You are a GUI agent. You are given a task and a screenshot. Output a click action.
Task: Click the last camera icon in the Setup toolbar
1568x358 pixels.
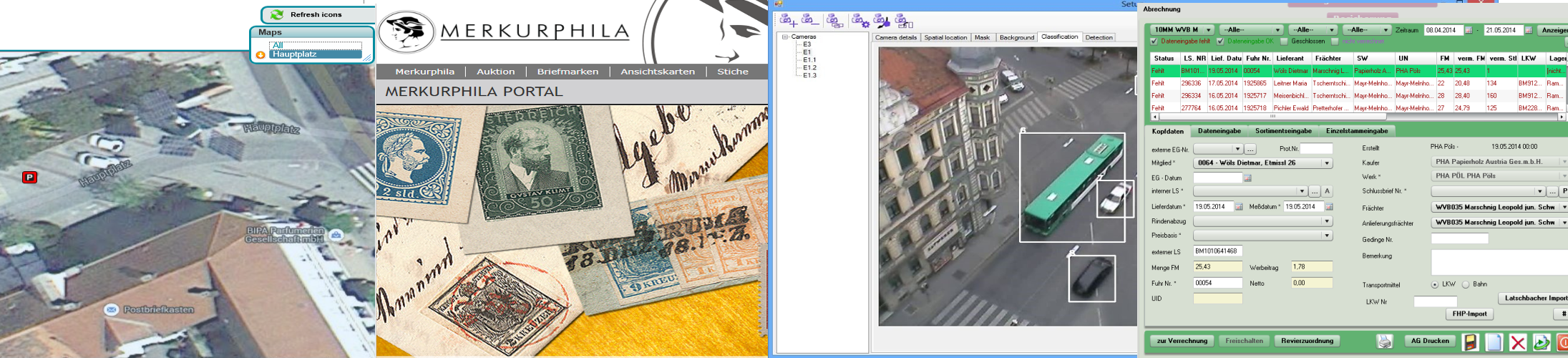(x=904, y=21)
